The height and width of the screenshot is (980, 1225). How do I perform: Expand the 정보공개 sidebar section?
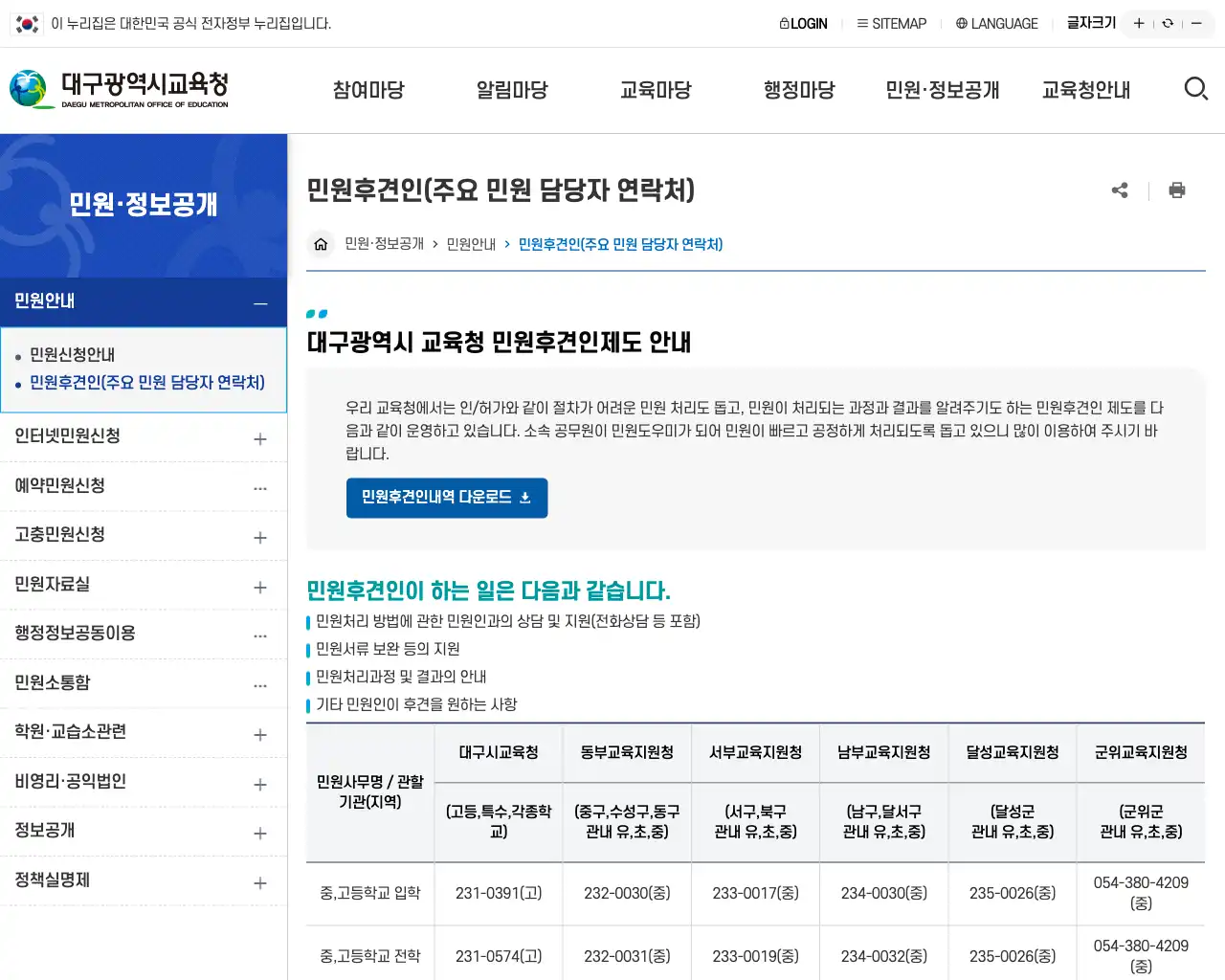(259, 831)
